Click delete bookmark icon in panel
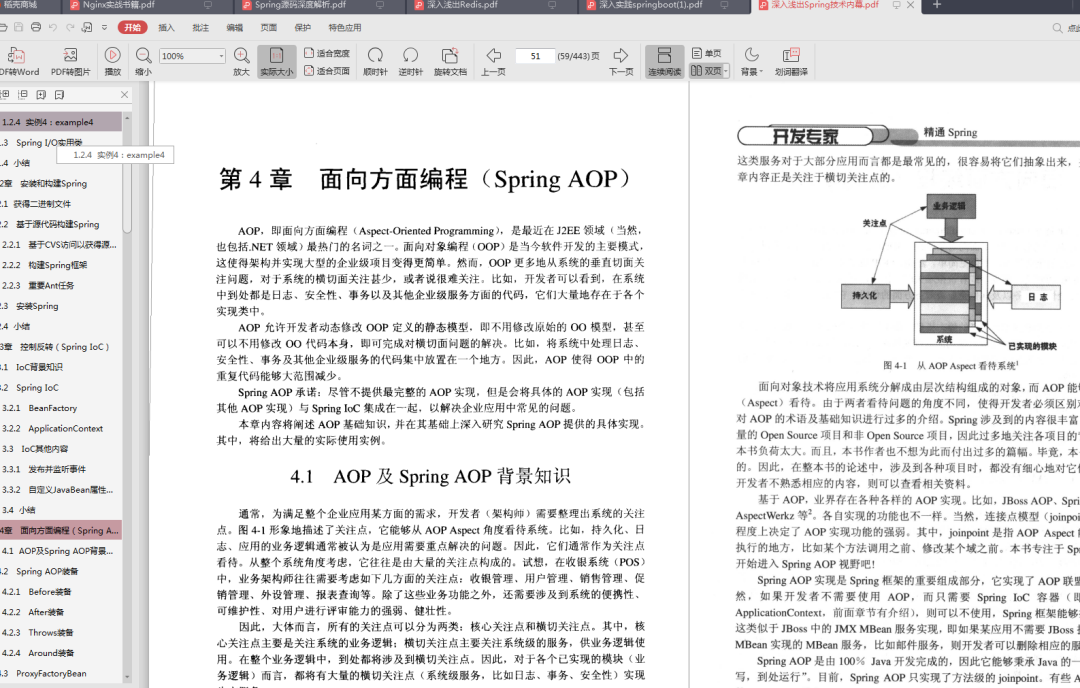The image size is (1080, 688). tap(59, 94)
